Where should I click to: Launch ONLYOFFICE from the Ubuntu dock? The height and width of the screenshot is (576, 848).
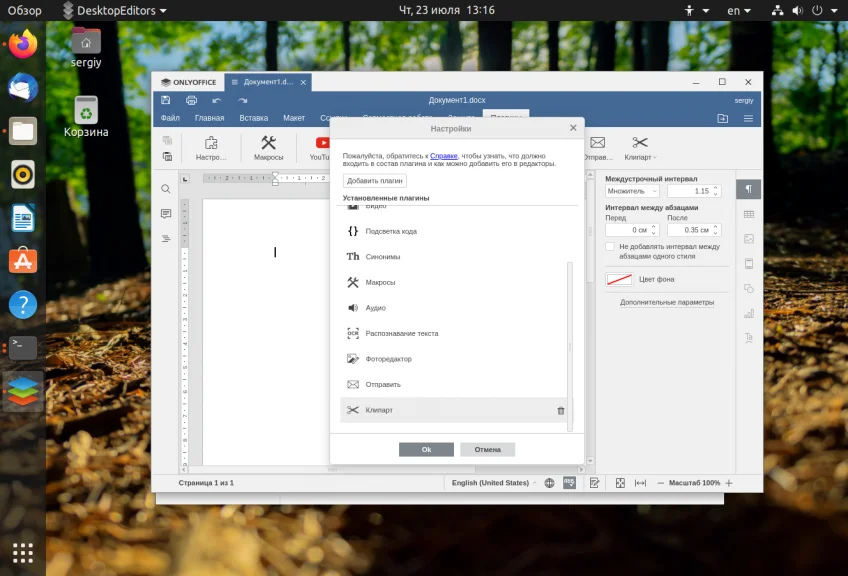(x=22, y=389)
